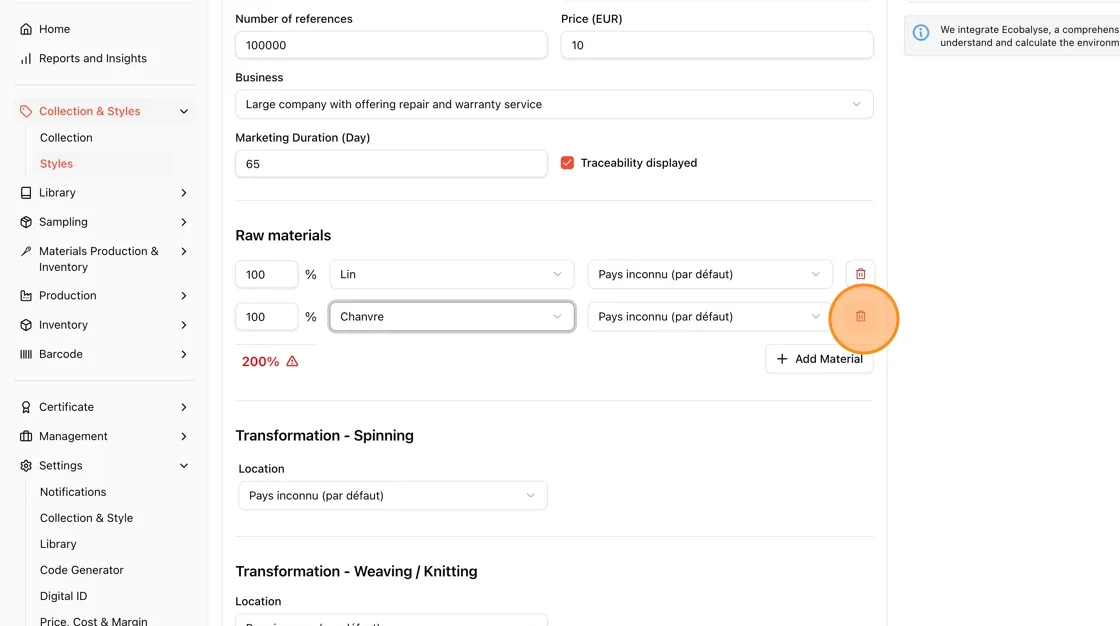This screenshot has width=1120, height=626.
Task: Click the 200% warning triangle icon
Action: point(292,362)
